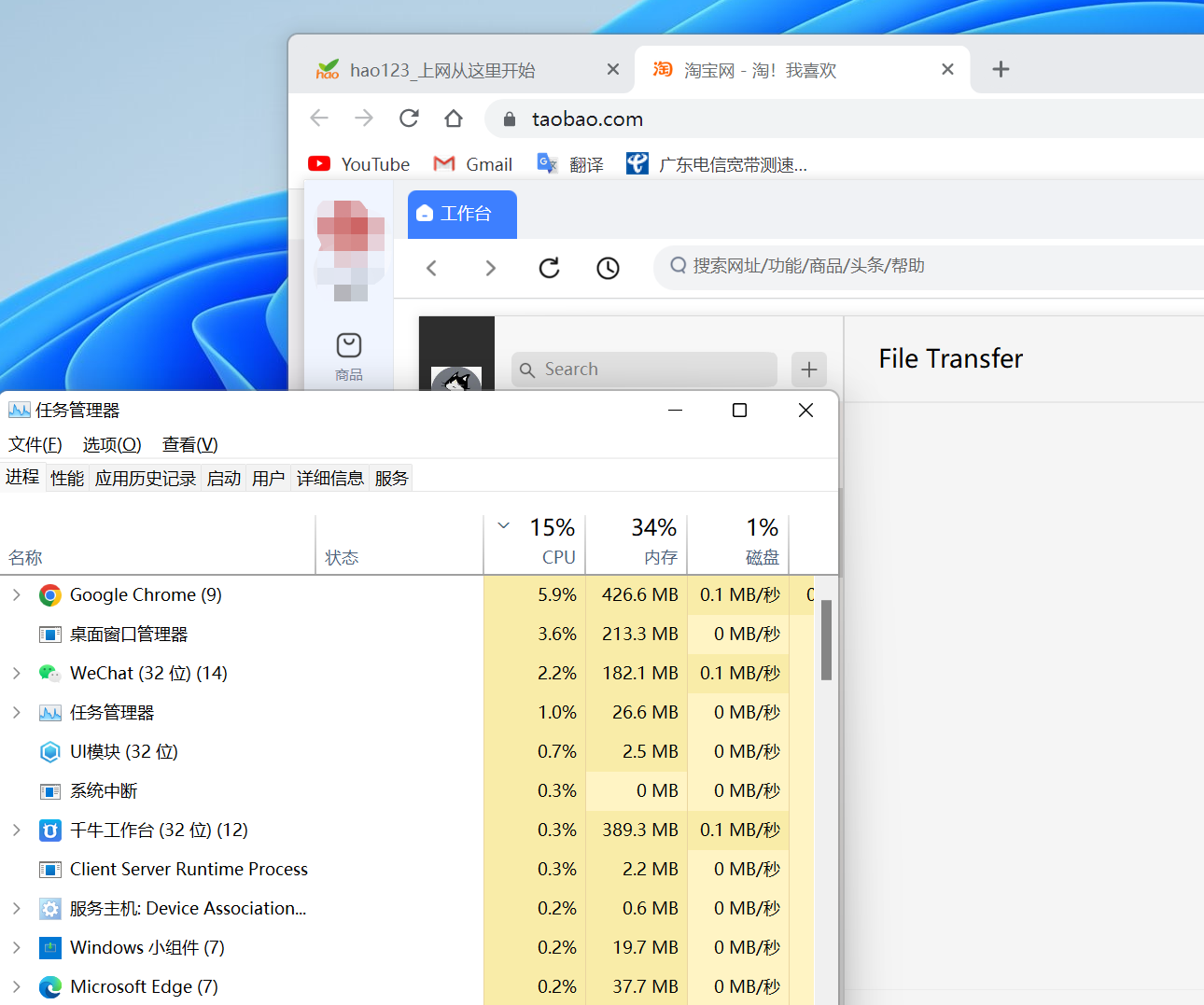Switch to 用户 tab
Image resolution: width=1204 pixels, height=1005 pixels.
[269, 479]
